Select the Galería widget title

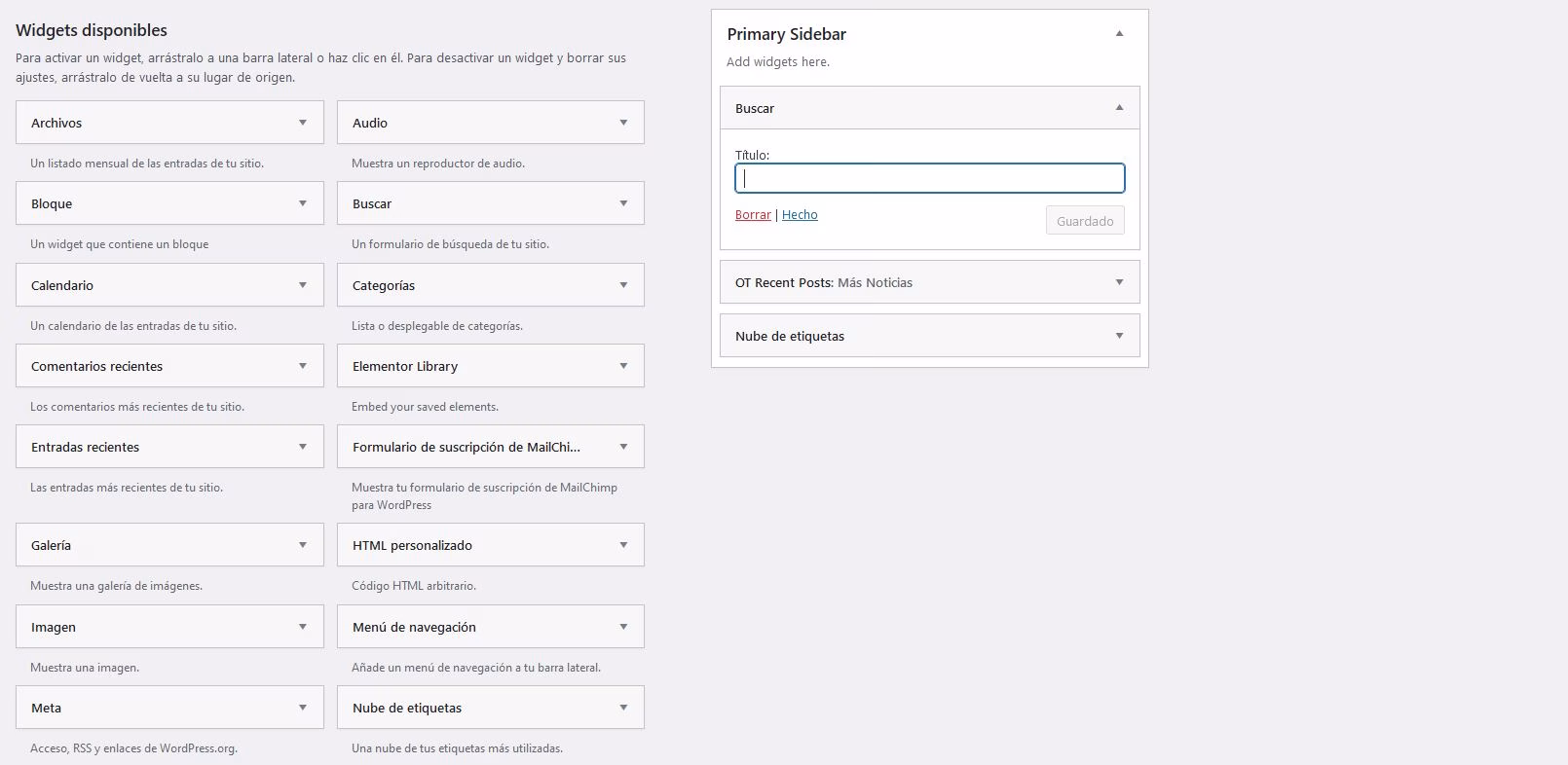coord(51,545)
